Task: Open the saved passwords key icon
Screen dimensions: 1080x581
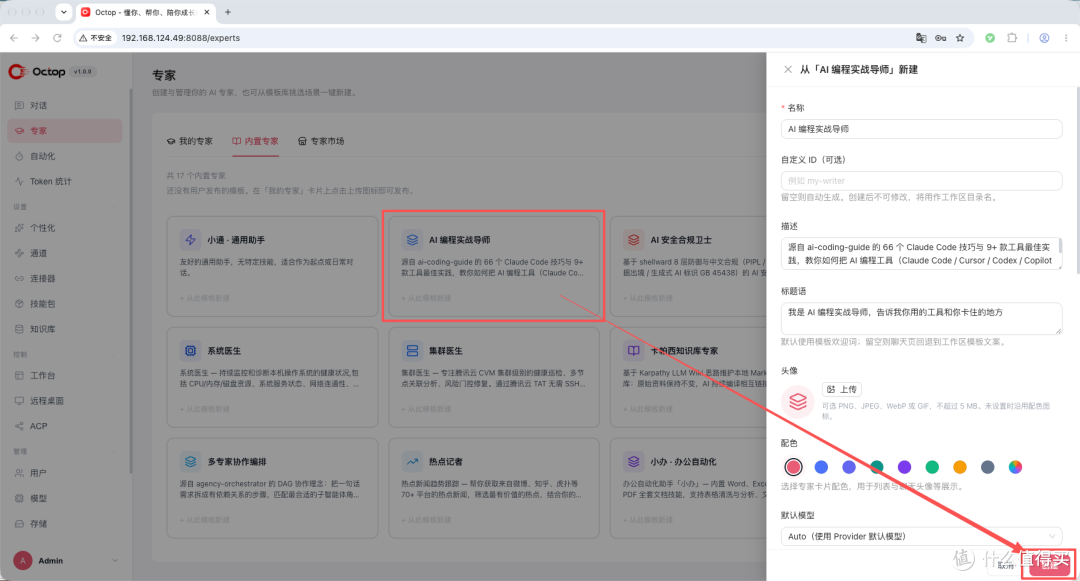Action: [940, 38]
